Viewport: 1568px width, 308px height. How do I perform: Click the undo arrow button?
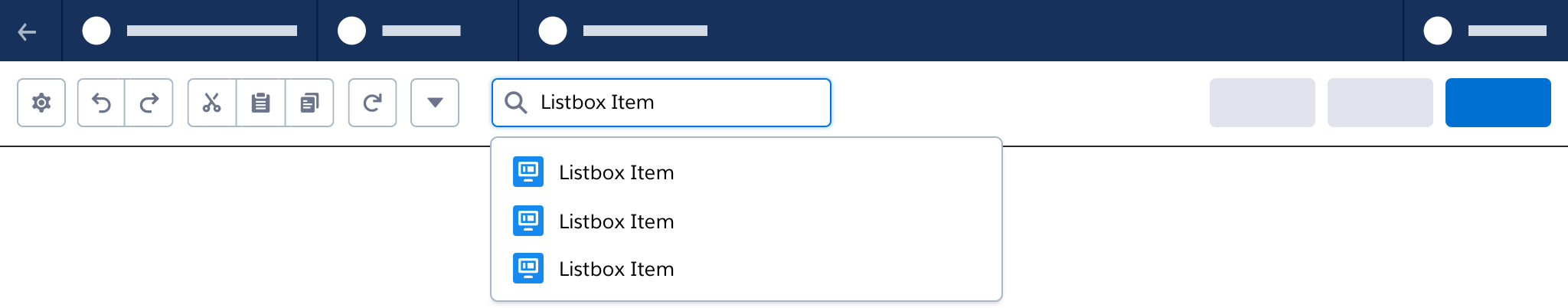click(x=101, y=103)
